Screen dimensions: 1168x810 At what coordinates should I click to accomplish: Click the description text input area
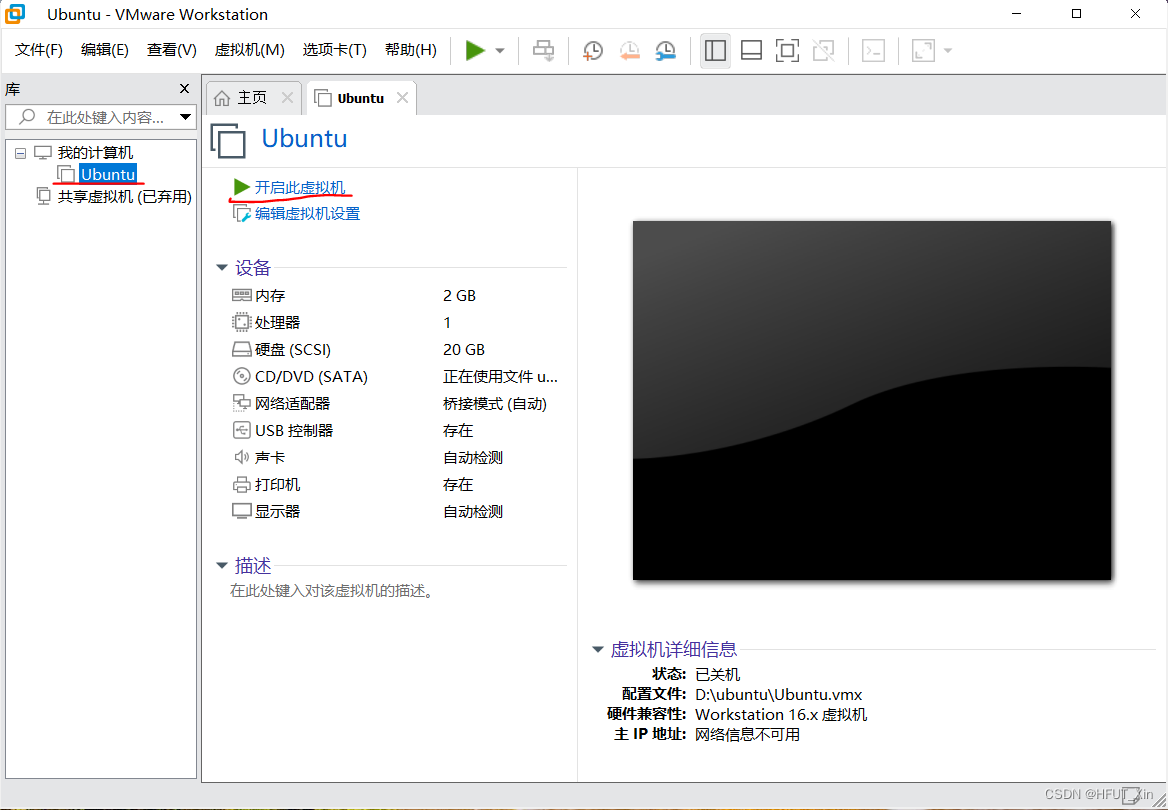click(x=331, y=591)
